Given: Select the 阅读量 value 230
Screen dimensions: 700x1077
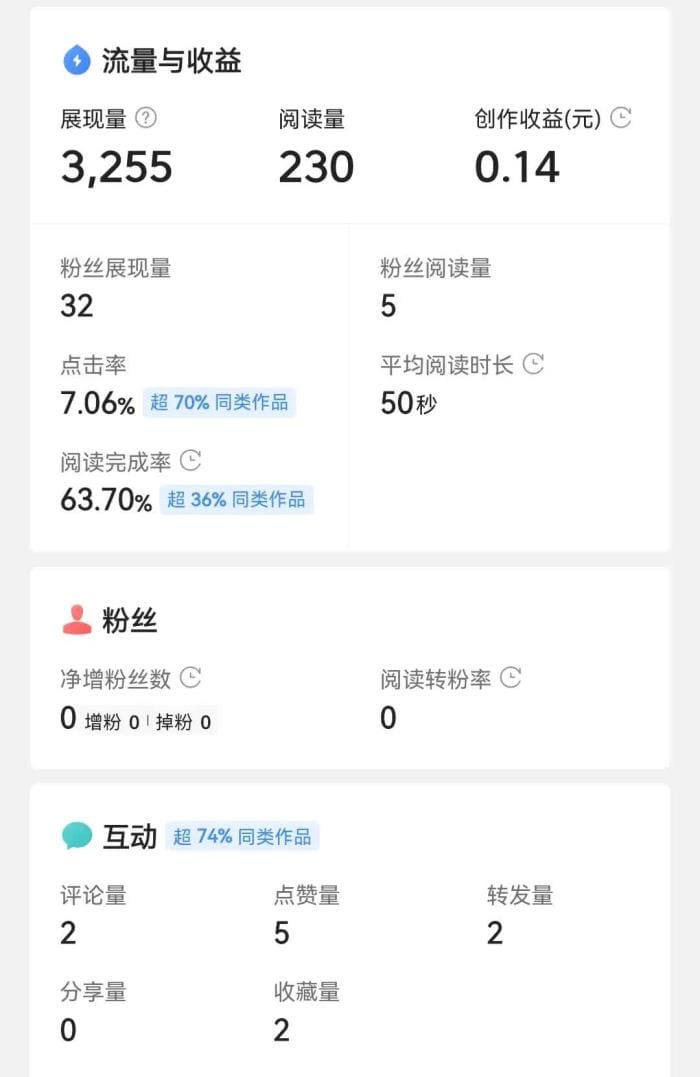Looking at the screenshot, I should 314,166.
